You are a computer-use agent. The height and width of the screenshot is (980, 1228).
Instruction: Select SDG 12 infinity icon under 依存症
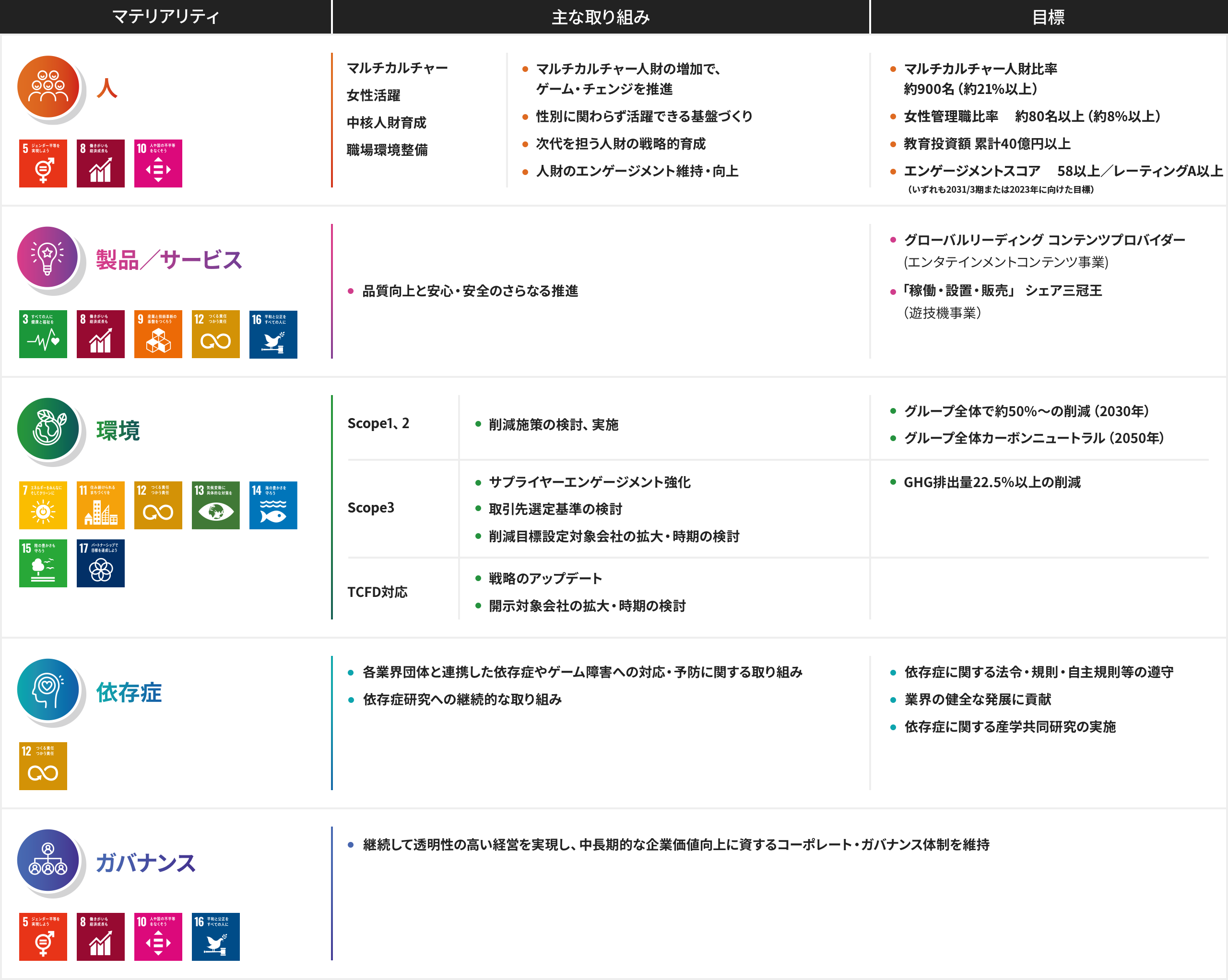(43, 766)
